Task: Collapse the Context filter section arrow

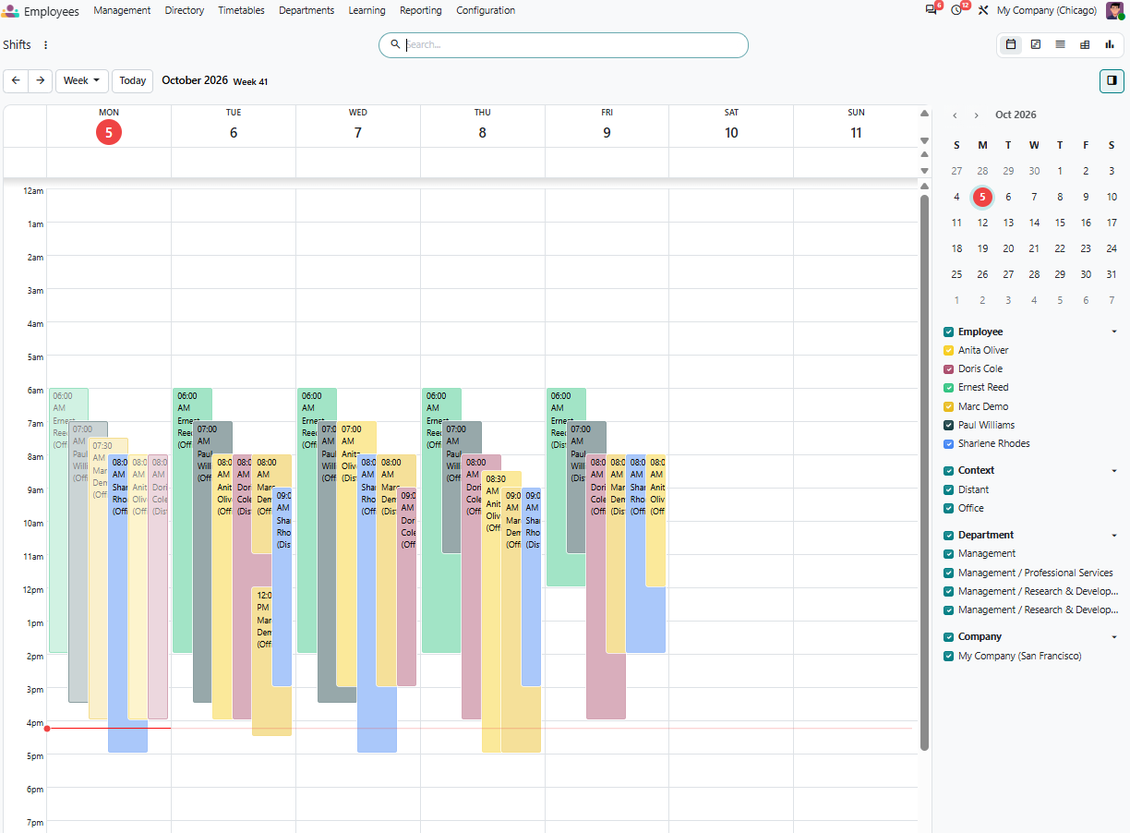Action: point(1114,471)
